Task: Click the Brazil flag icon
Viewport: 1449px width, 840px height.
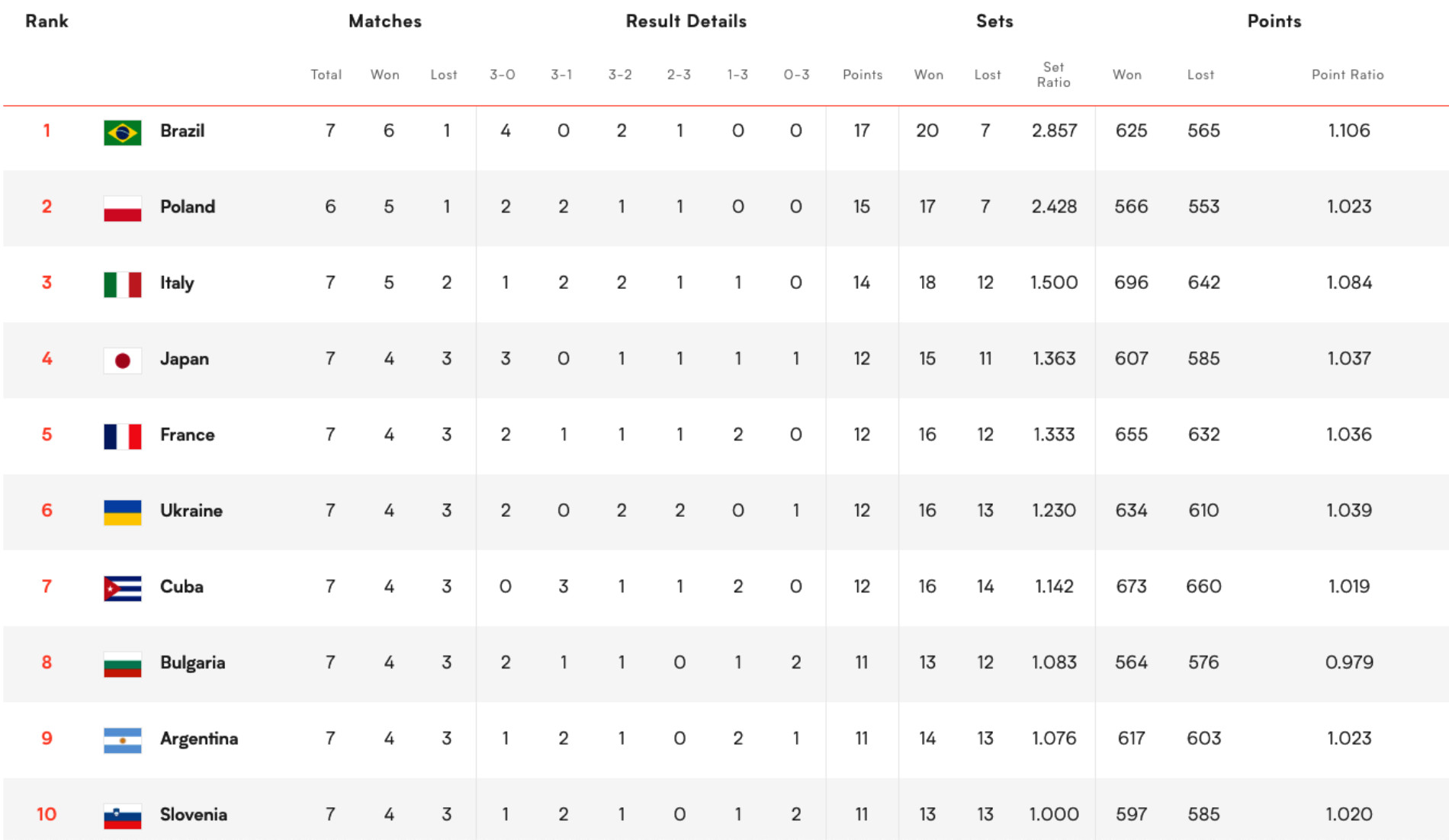Action: coord(122,132)
